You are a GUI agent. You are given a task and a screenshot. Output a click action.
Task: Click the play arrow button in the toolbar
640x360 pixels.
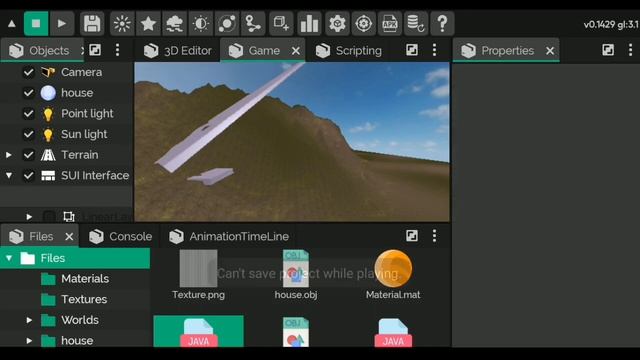click(62, 24)
